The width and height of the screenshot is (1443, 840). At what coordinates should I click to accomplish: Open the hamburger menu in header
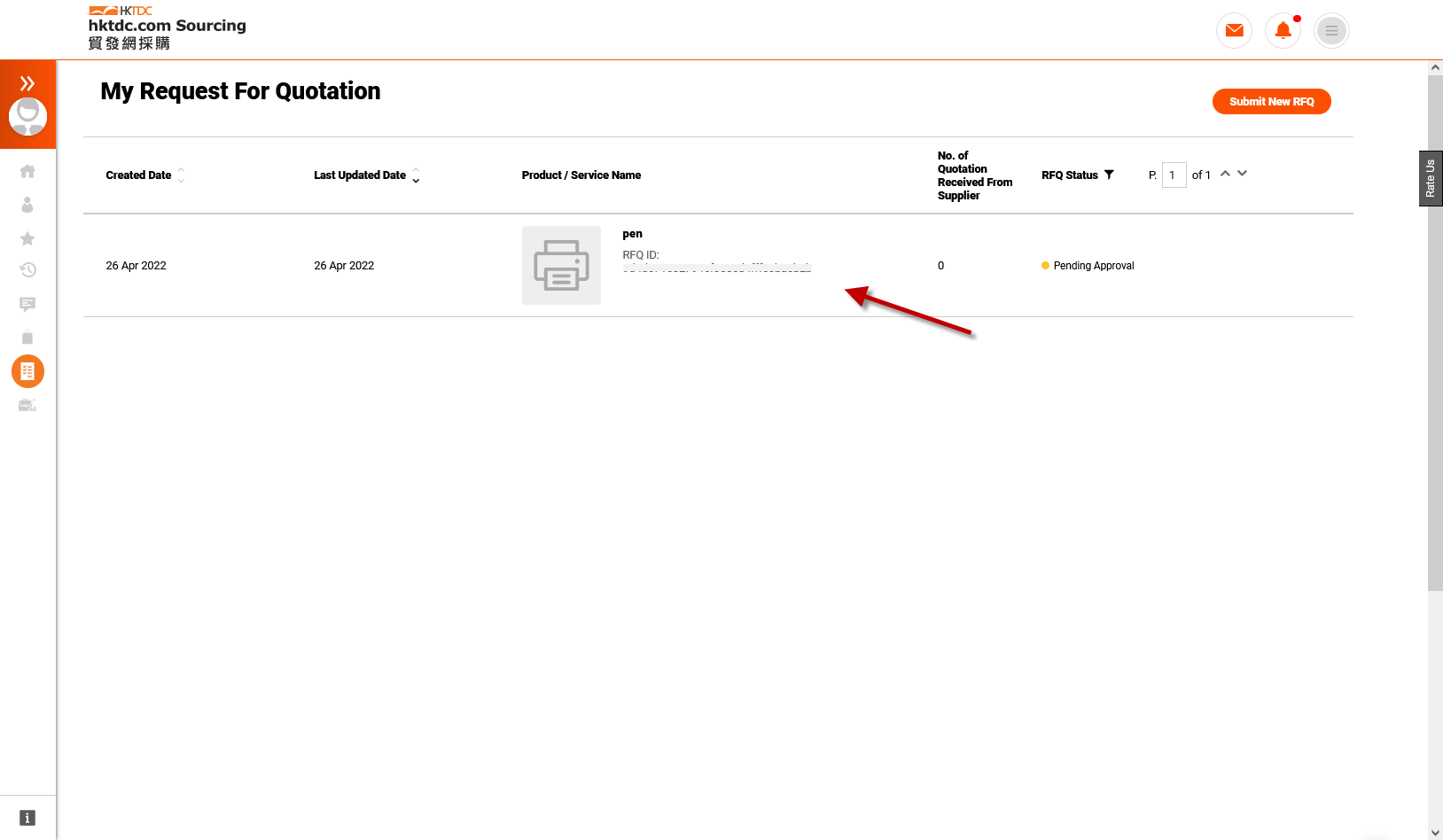[1331, 31]
